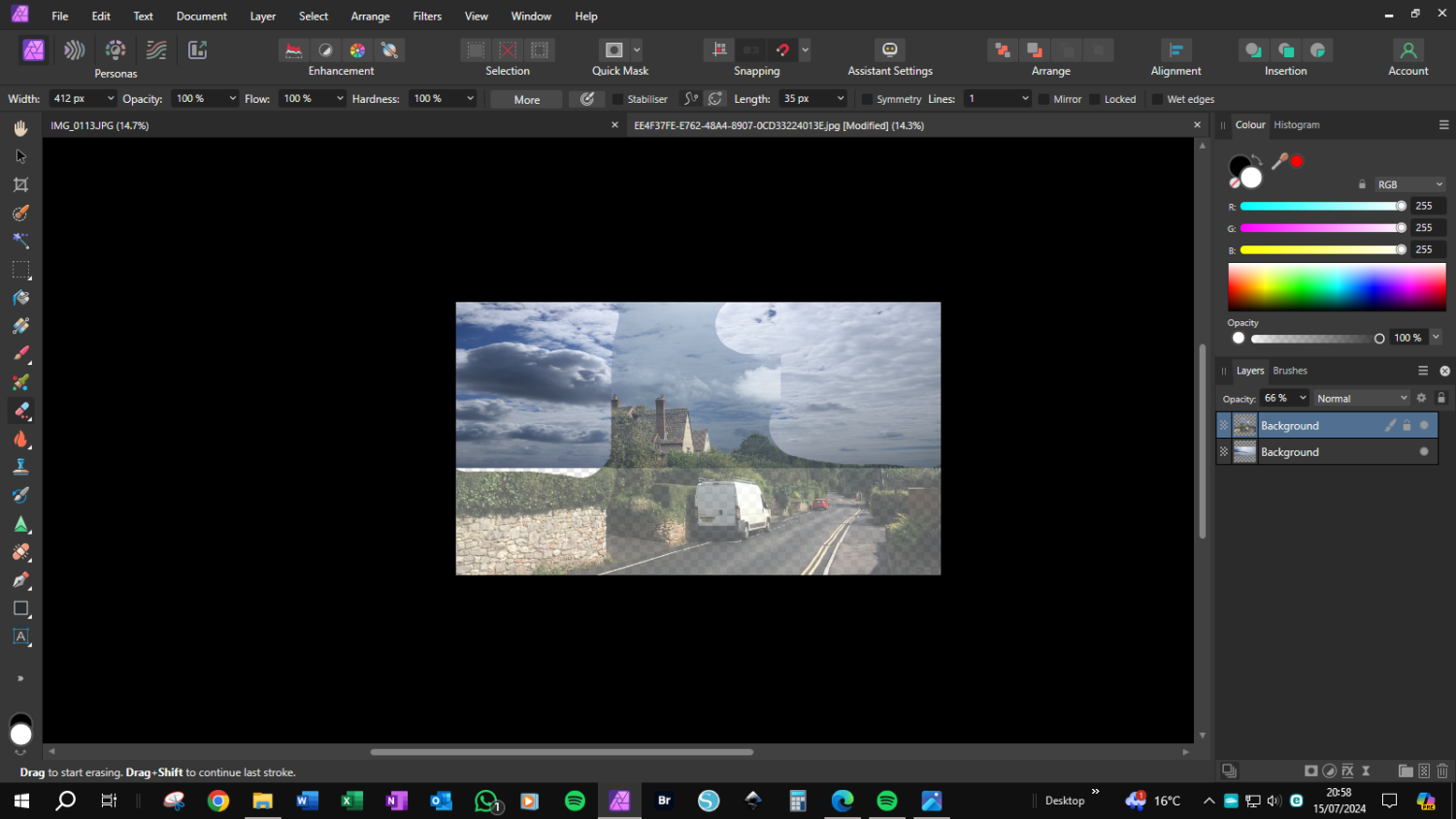
Task: Activate the Crop tool
Action: point(21,184)
